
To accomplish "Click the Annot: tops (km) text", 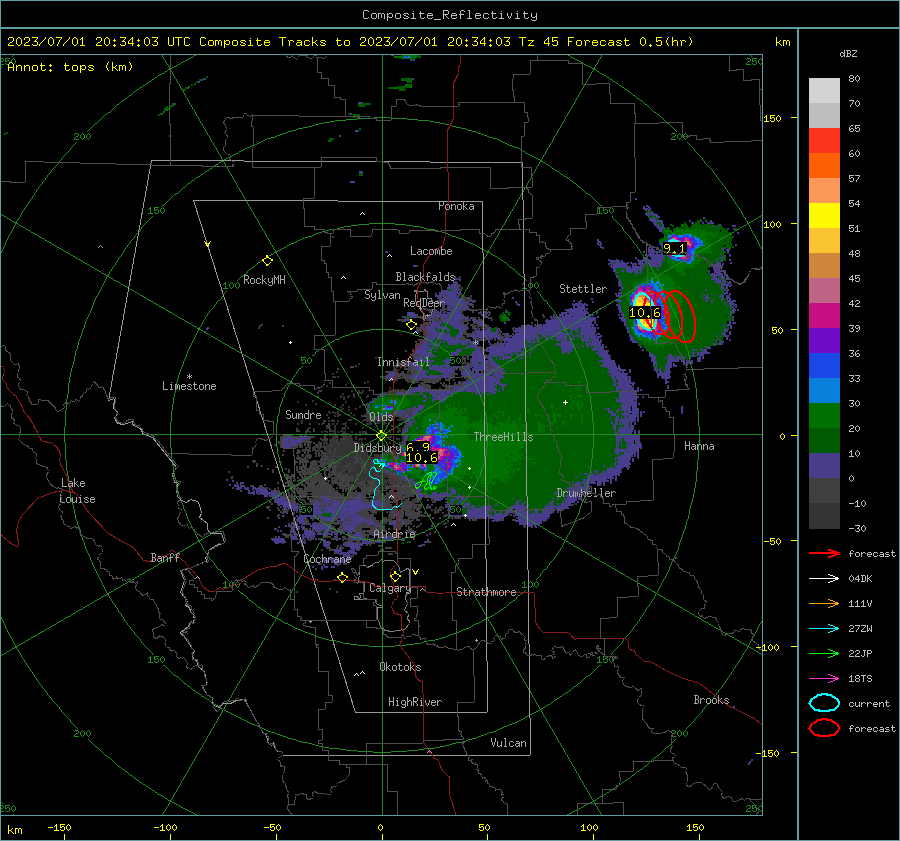I will tap(70, 67).
